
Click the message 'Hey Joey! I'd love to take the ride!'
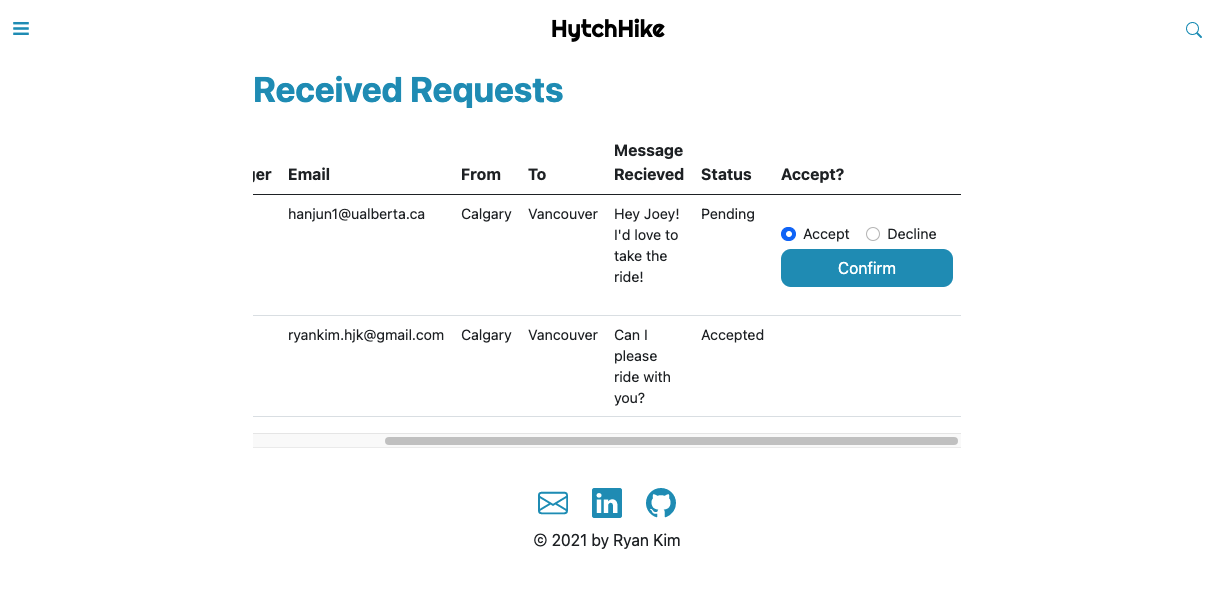click(x=647, y=245)
